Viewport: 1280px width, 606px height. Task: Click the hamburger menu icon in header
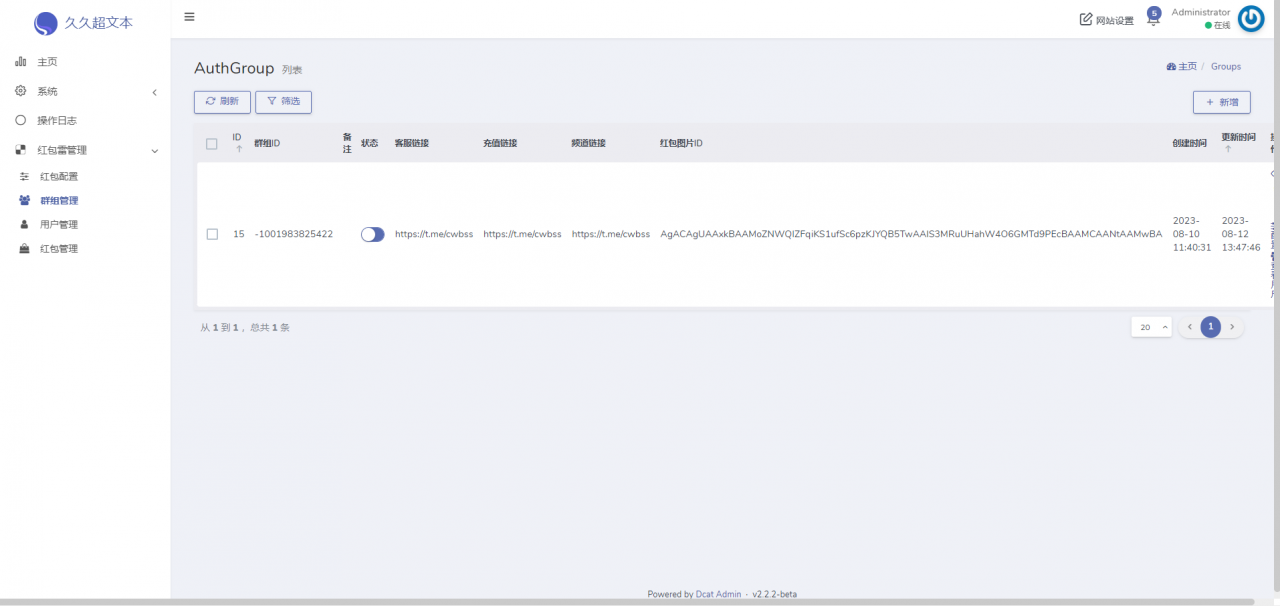[189, 17]
